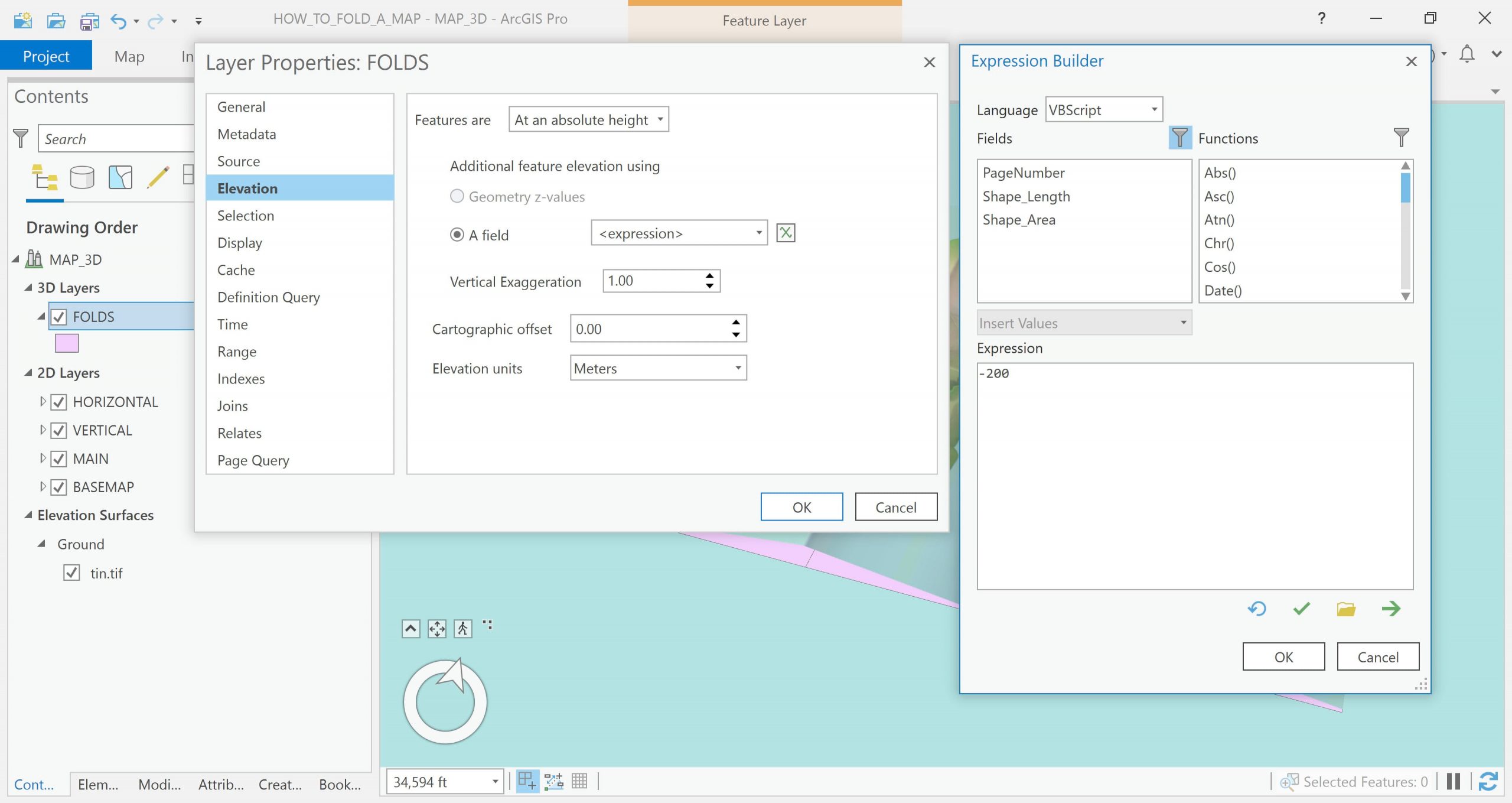This screenshot has height=803, width=1512.
Task: Open the Elevation units Meters dropdown
Action: pyautogui.click(x=658, y=368)
